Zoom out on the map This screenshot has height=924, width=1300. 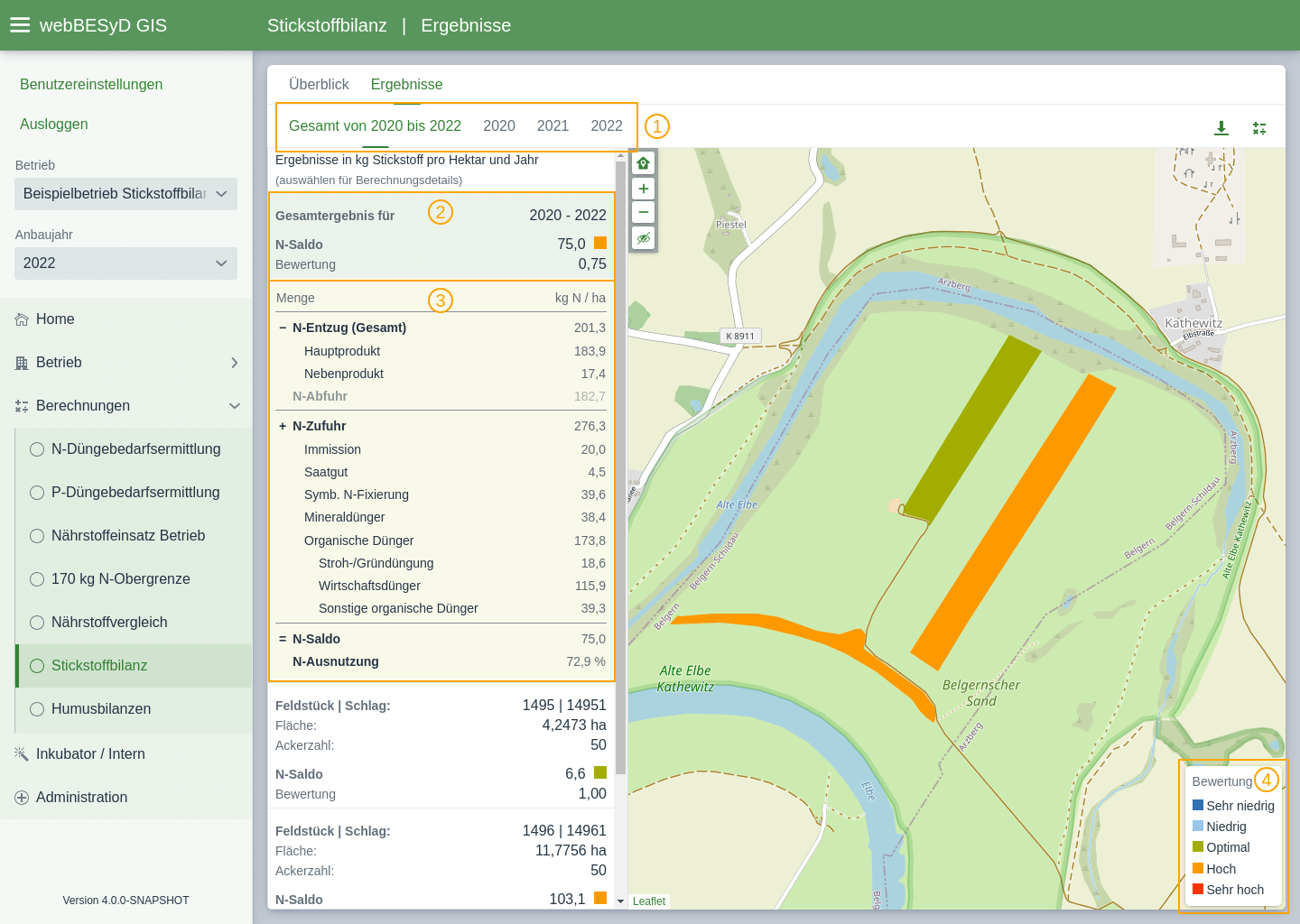pyautogui.click(x=643, y=212)
